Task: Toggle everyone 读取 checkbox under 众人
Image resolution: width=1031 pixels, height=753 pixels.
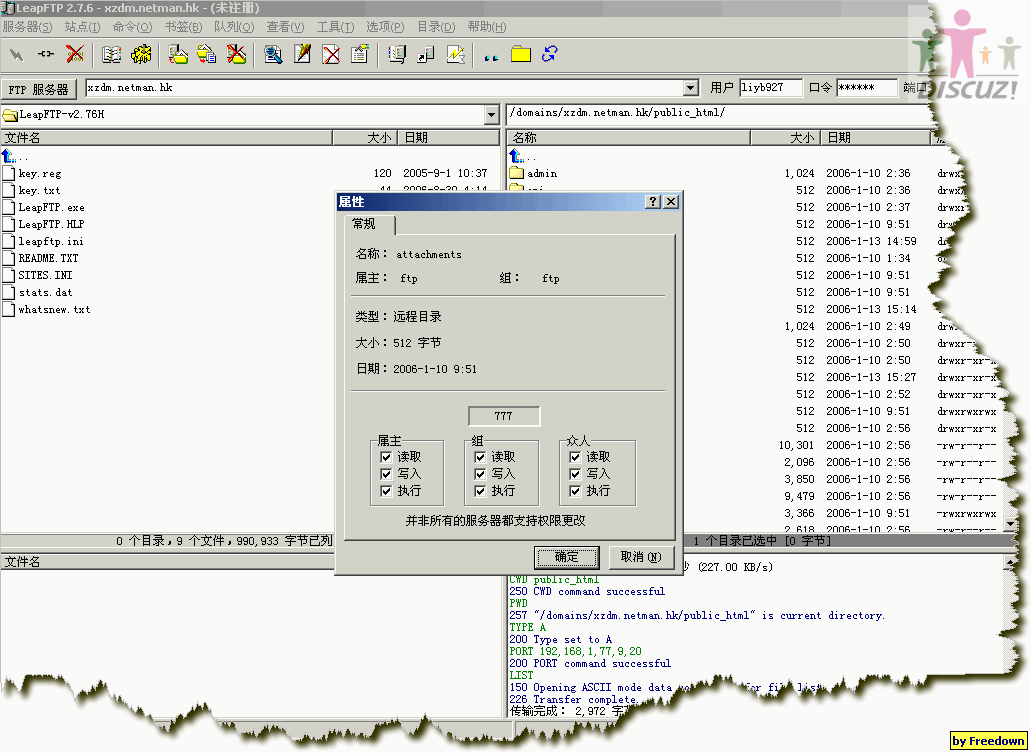Action: point(575,457)
